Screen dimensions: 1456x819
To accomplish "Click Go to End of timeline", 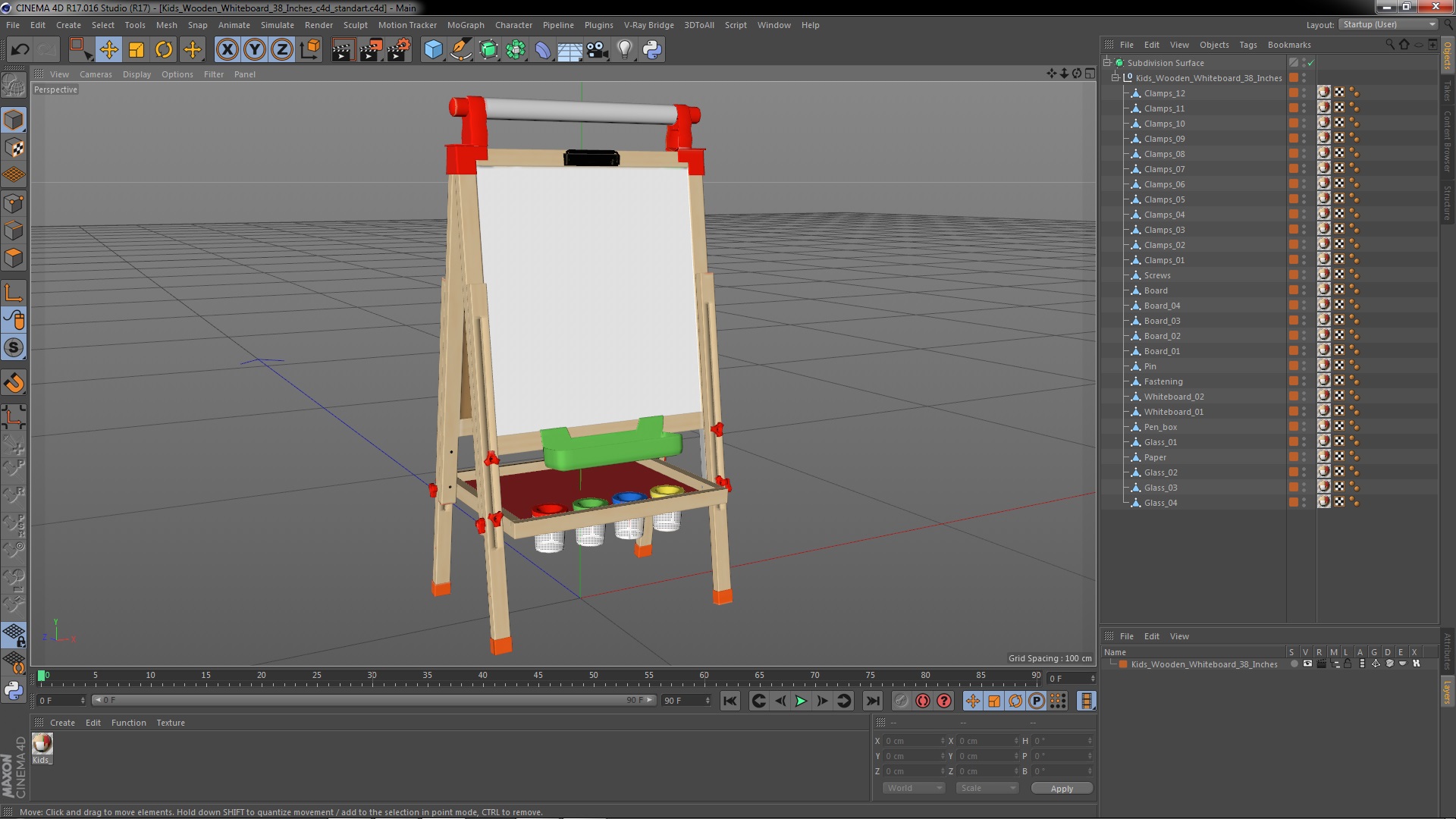I will [x=873, y=701].
